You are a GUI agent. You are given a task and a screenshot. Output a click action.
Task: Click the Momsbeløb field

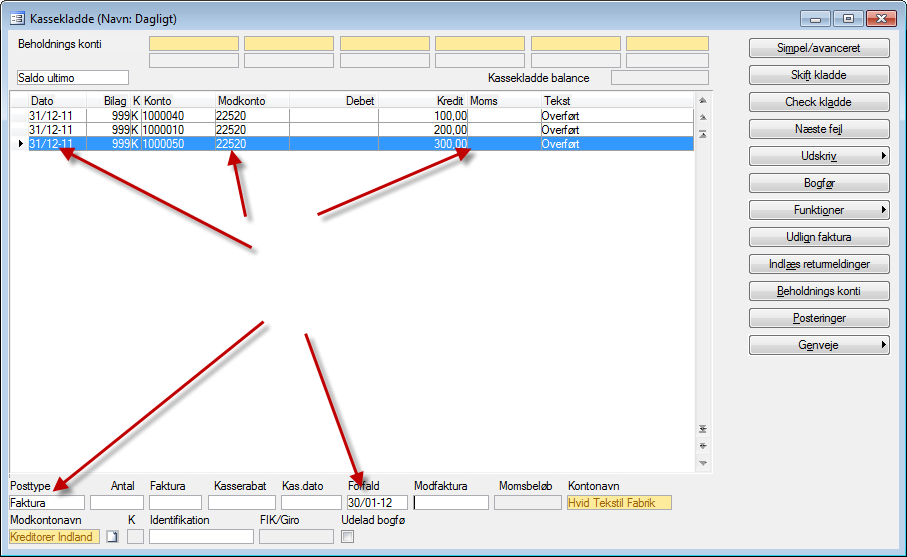tap(528, 503)
